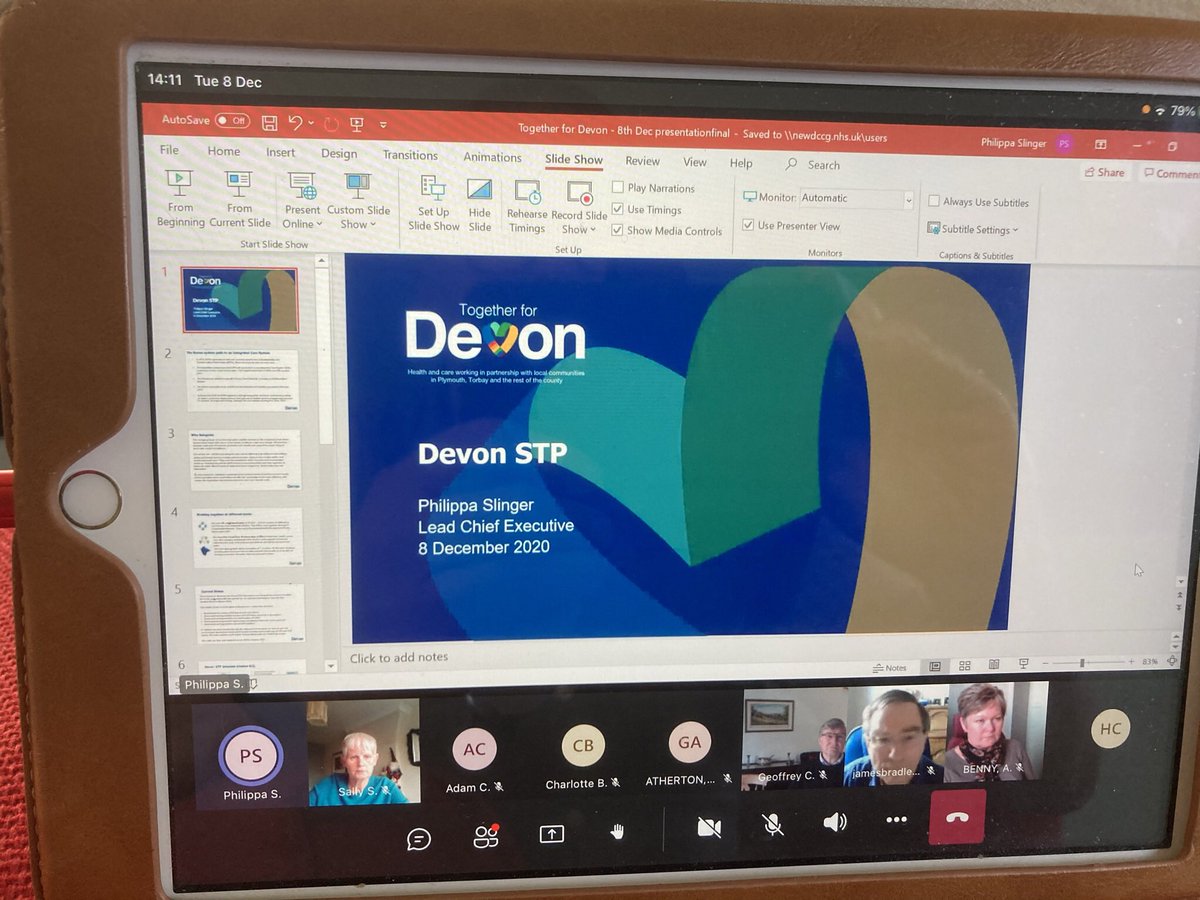Uncheck Show Media Controls

click(x=618, y=230)
